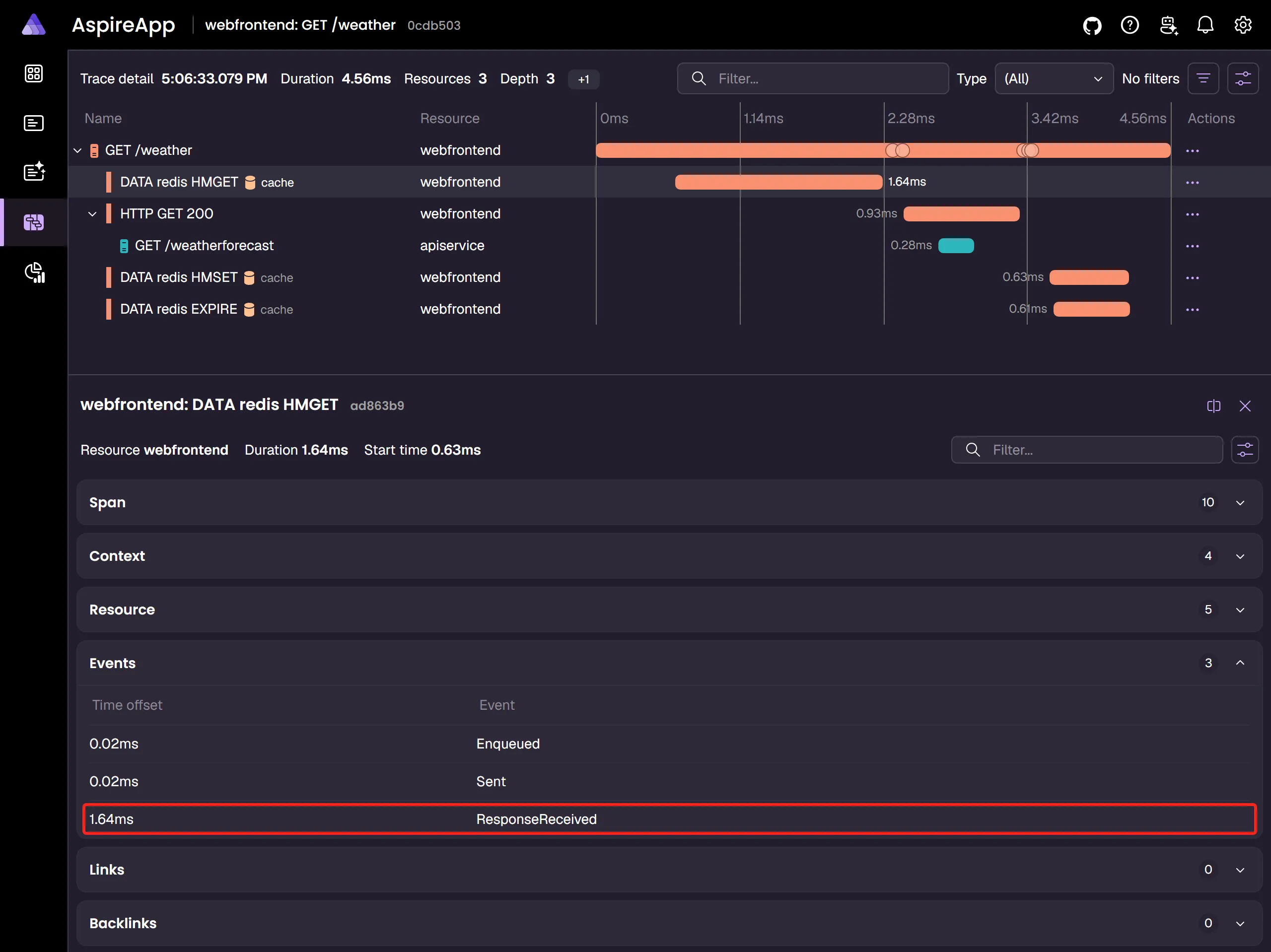The image size is (1271, 952).
Task: Expand the Context section
Action: (x=669, y=555)
